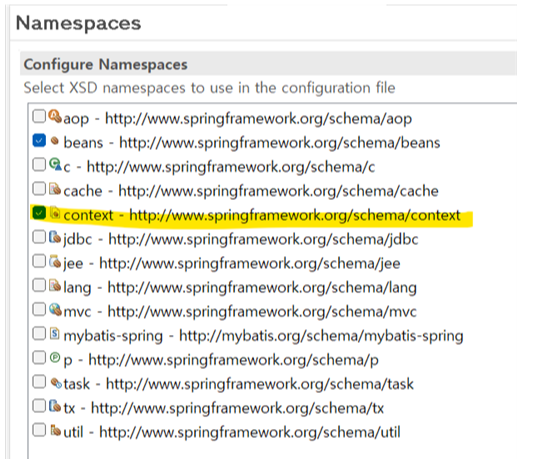Click the aop namespace icon
The image size is (535, 459).
(x=55, y=116)
